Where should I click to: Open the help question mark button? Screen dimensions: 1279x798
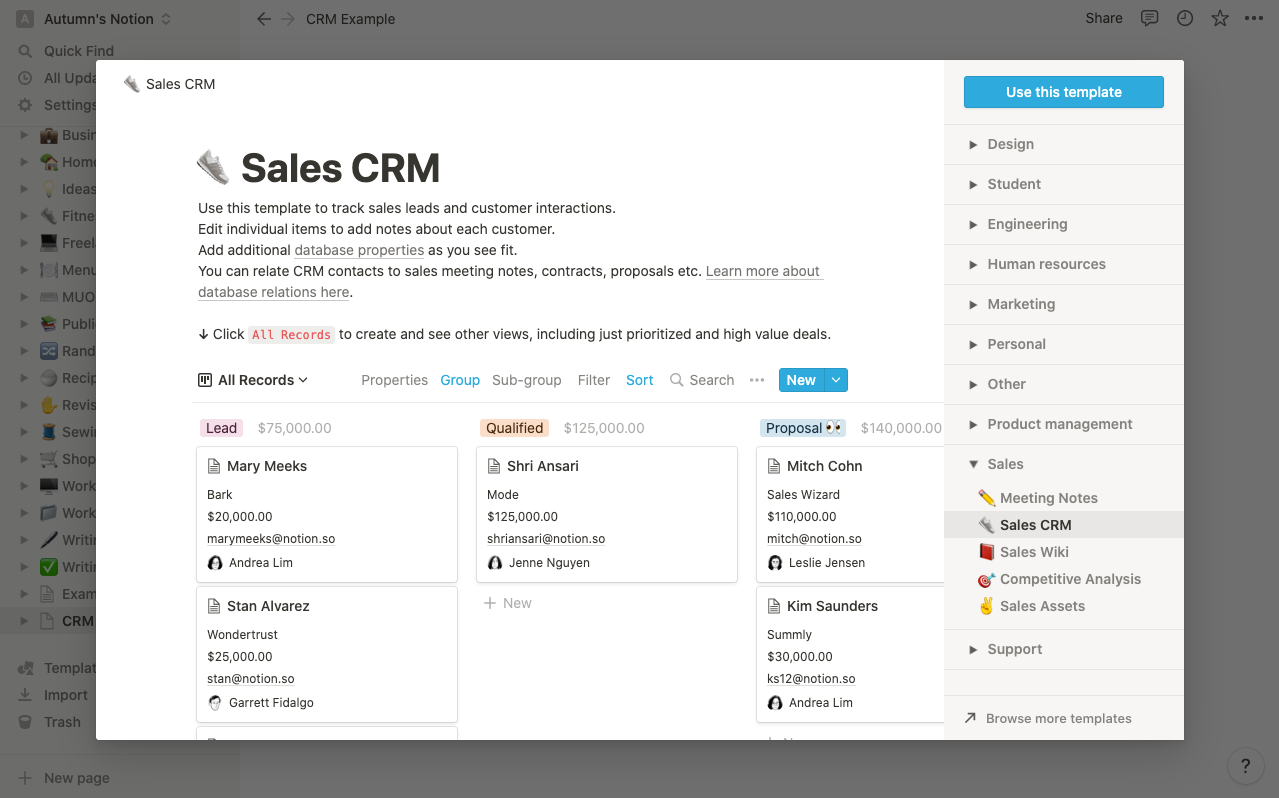[1245, 767]
